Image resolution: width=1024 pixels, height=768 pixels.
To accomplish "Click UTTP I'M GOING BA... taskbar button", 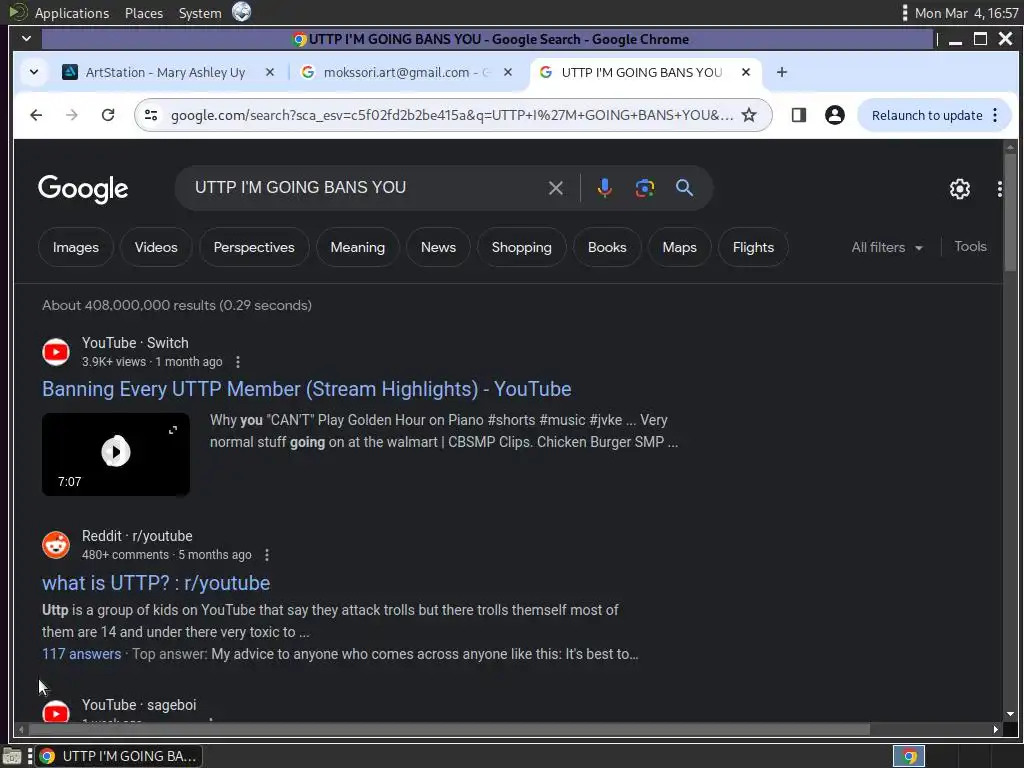I will tap(119, 756).
